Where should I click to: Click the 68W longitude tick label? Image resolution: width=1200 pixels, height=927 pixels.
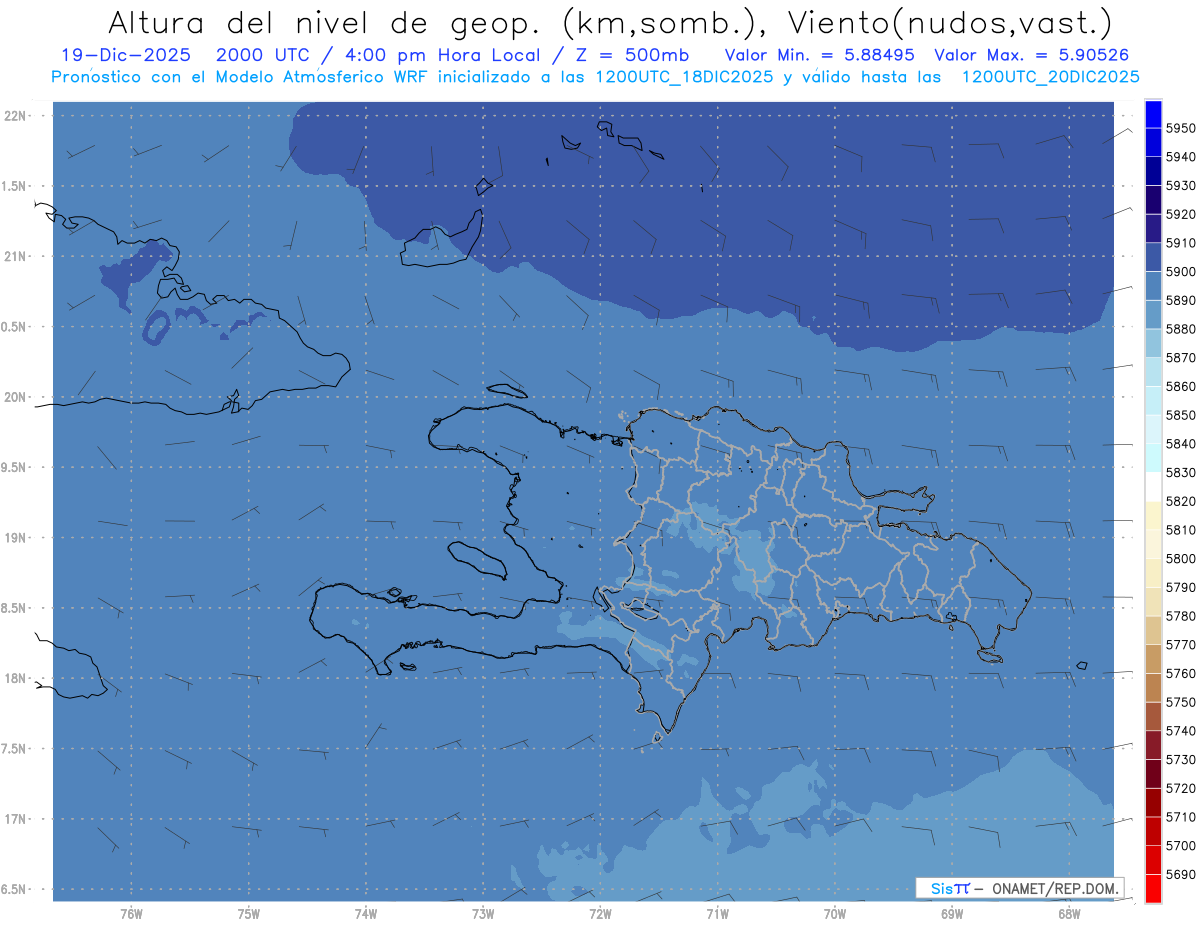(1069, 913)
